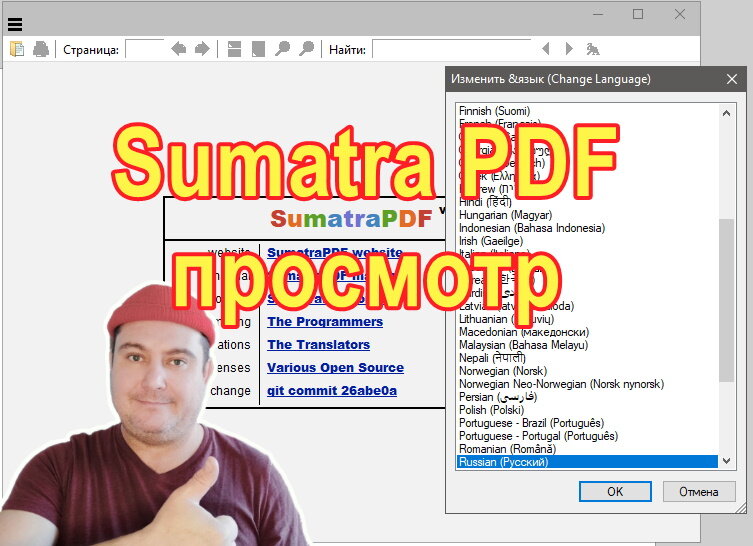Confirm language with OK button

pyautogui.click(x=615, y=491)
